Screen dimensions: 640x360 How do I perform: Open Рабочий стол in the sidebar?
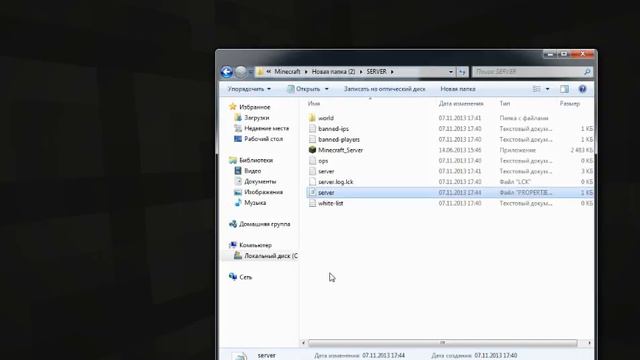[x=263, y=139]
